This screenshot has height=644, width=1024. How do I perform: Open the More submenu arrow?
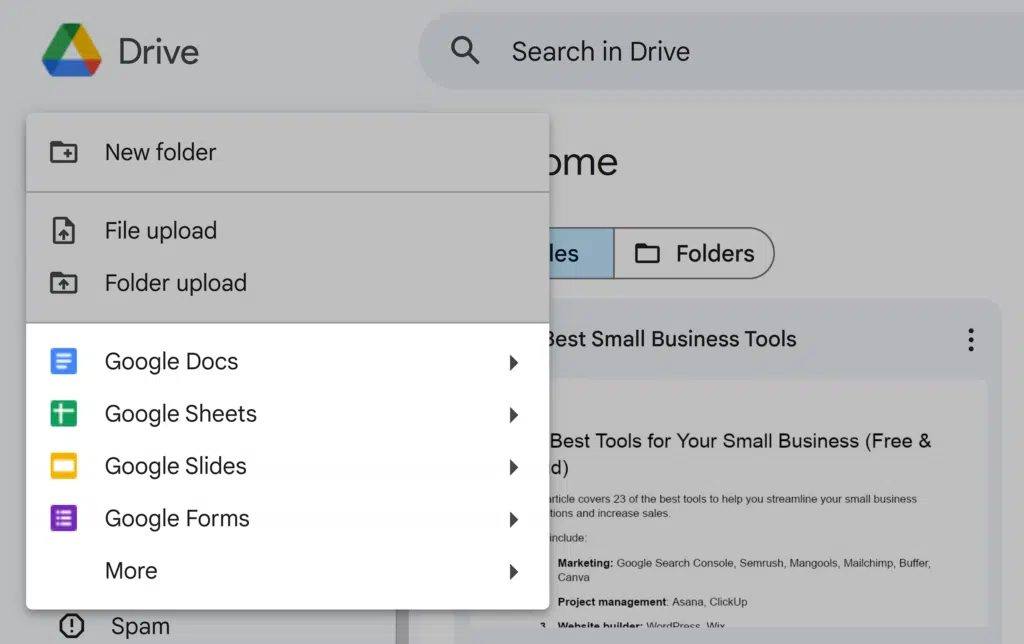(513, 571)
